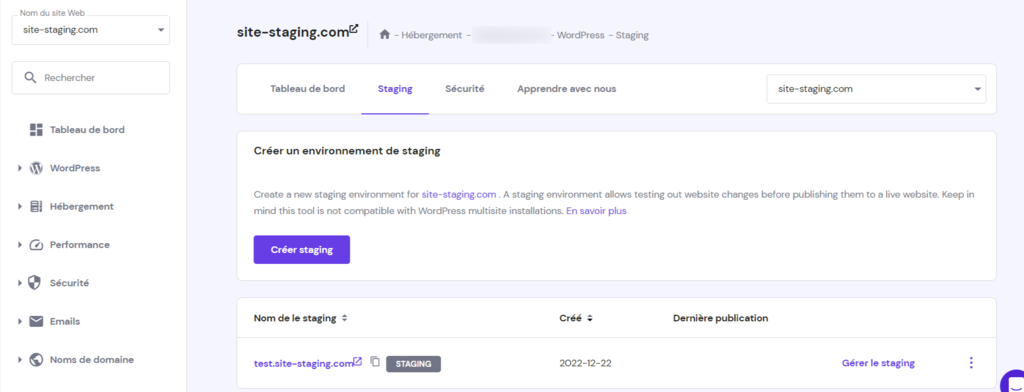The image size is (1024, 392).
Task: Click the Hébergement server icon in sidebar
Action: [36, 206]
